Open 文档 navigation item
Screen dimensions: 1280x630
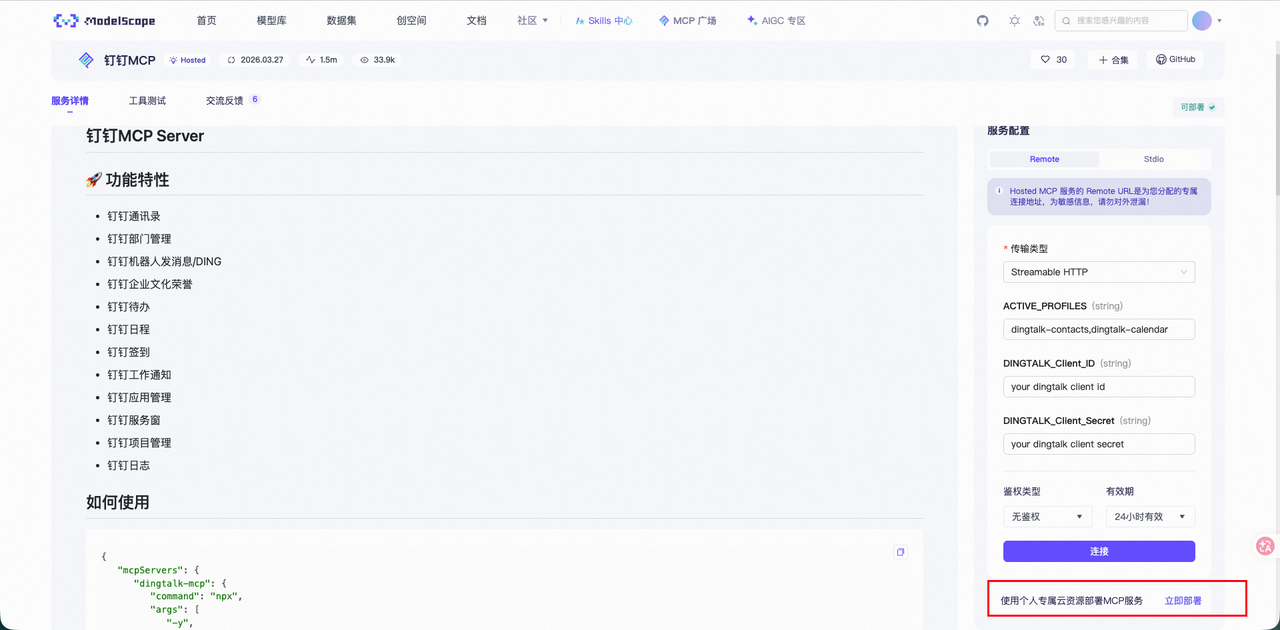click(477, 20)
